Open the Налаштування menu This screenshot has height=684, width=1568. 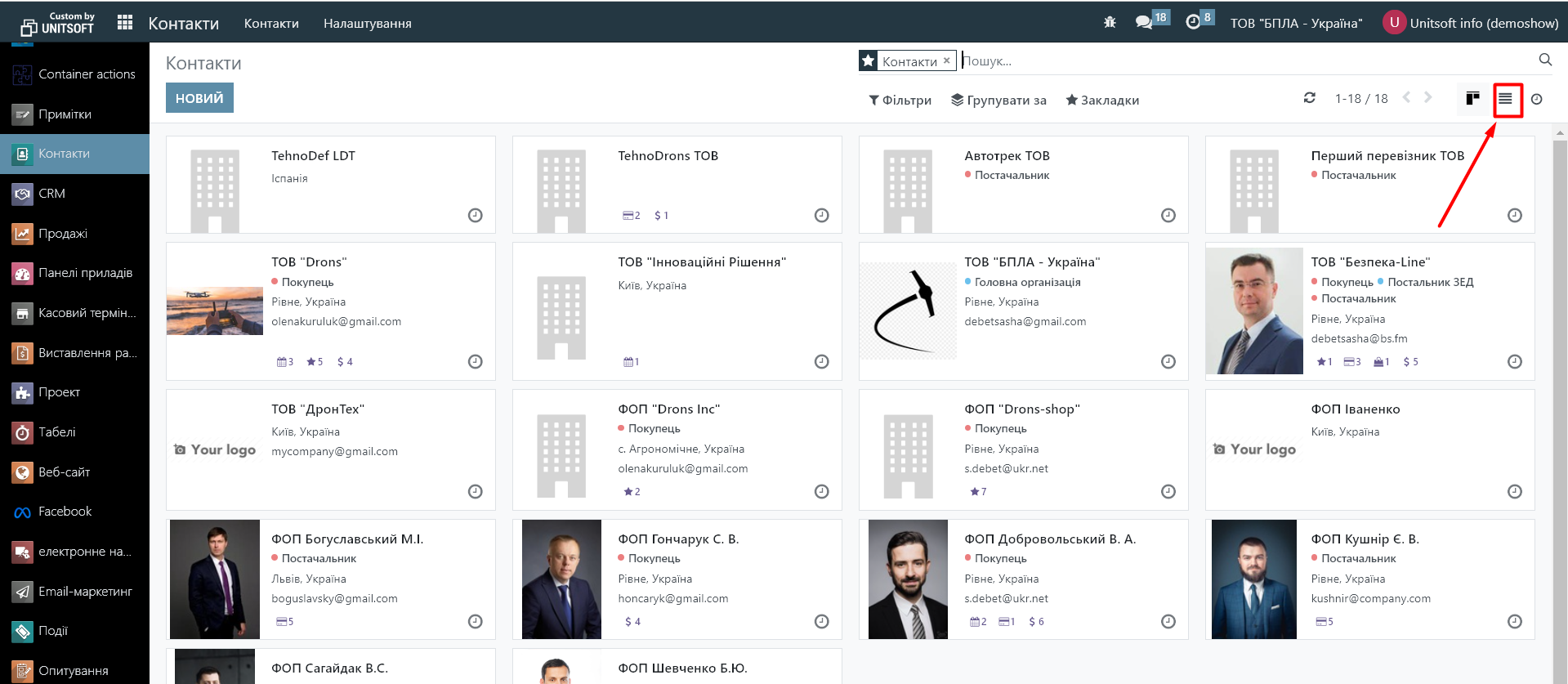tap(367, 24)
